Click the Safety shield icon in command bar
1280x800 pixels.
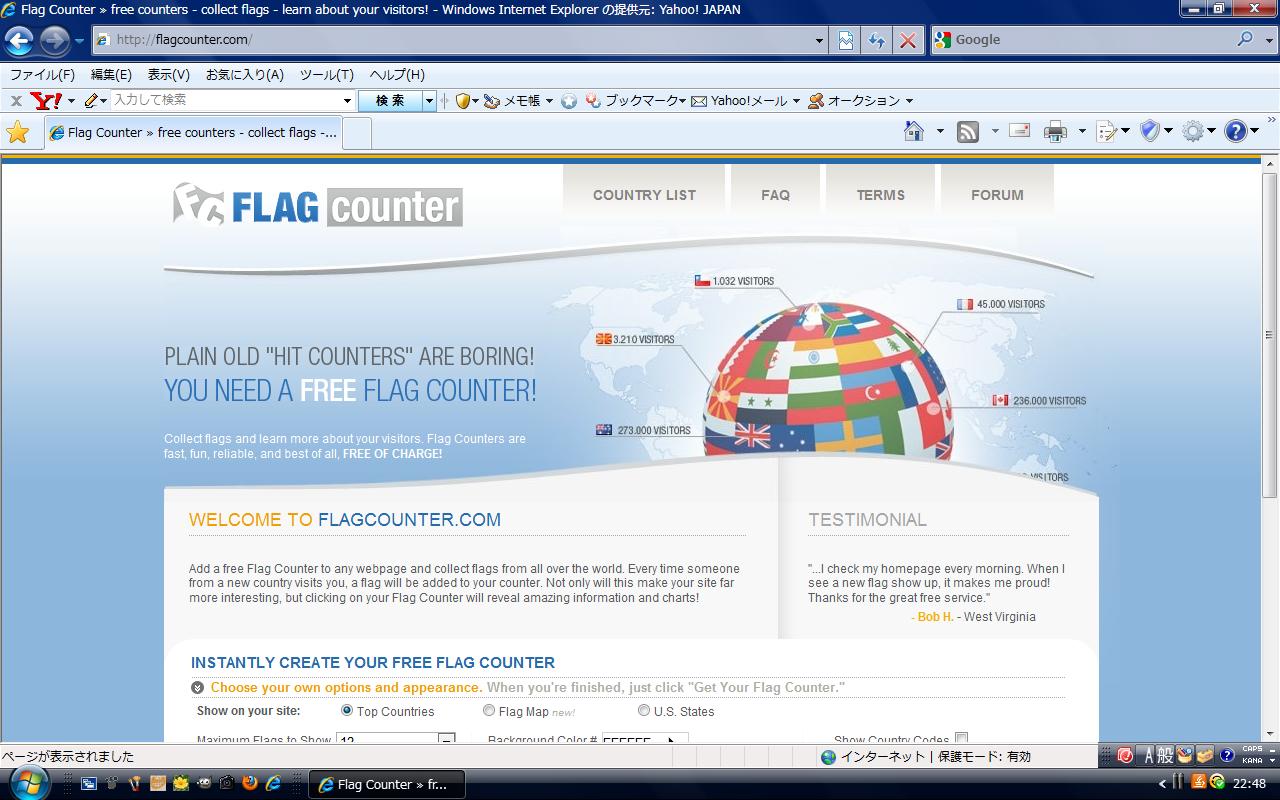tap(1150, 131)
